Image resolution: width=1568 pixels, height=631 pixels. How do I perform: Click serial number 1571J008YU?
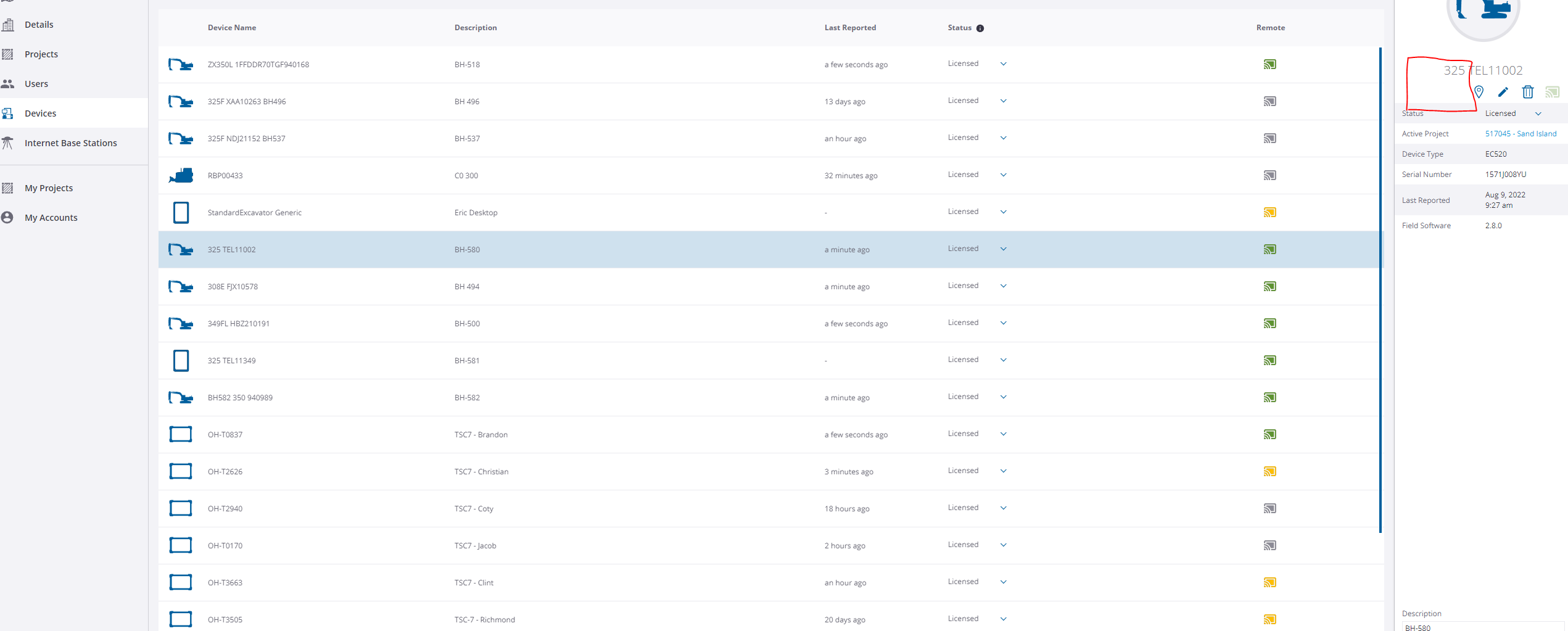click(x=1506, y=175)
